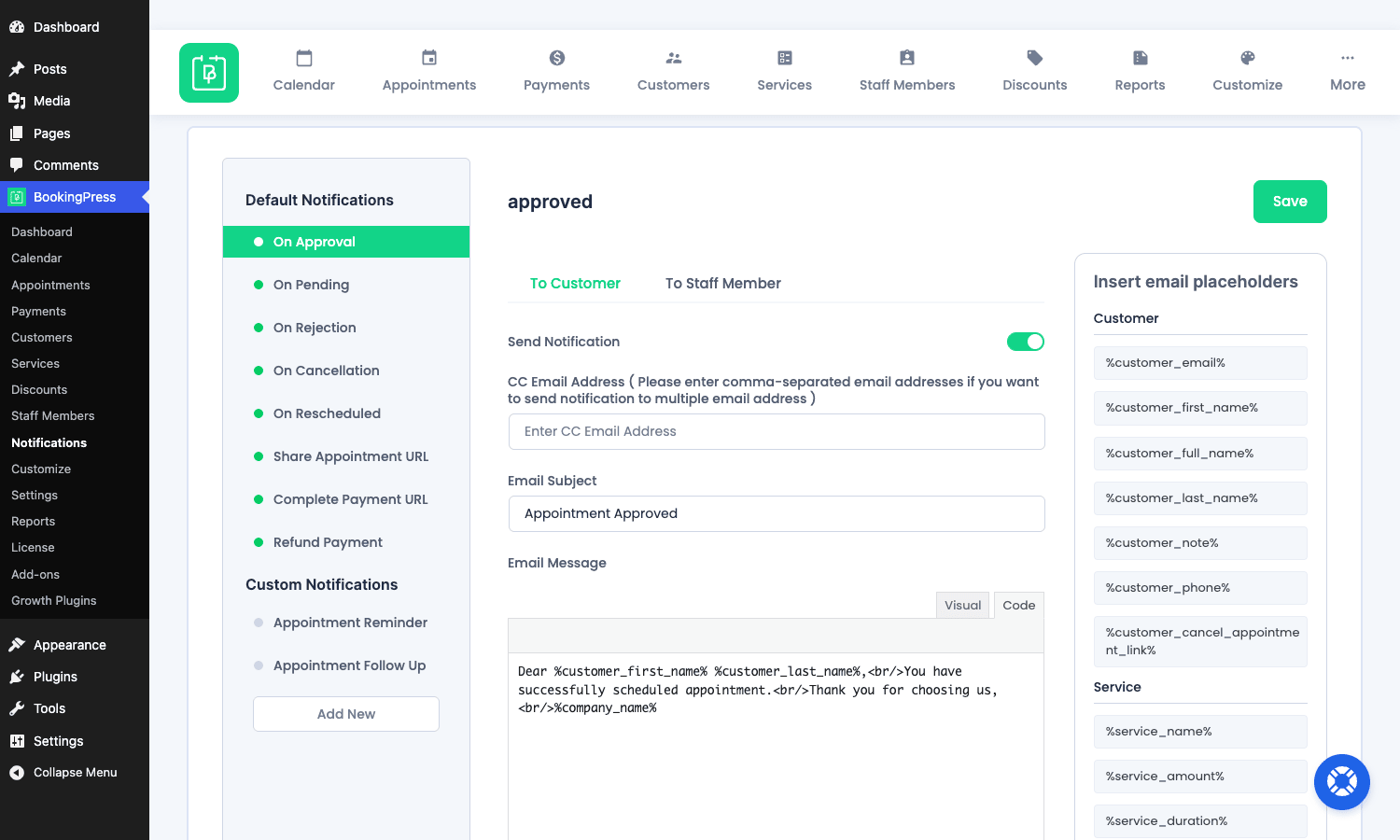
Task: Switch to the To Staff Member tab
Action: [x=723, y=284]
